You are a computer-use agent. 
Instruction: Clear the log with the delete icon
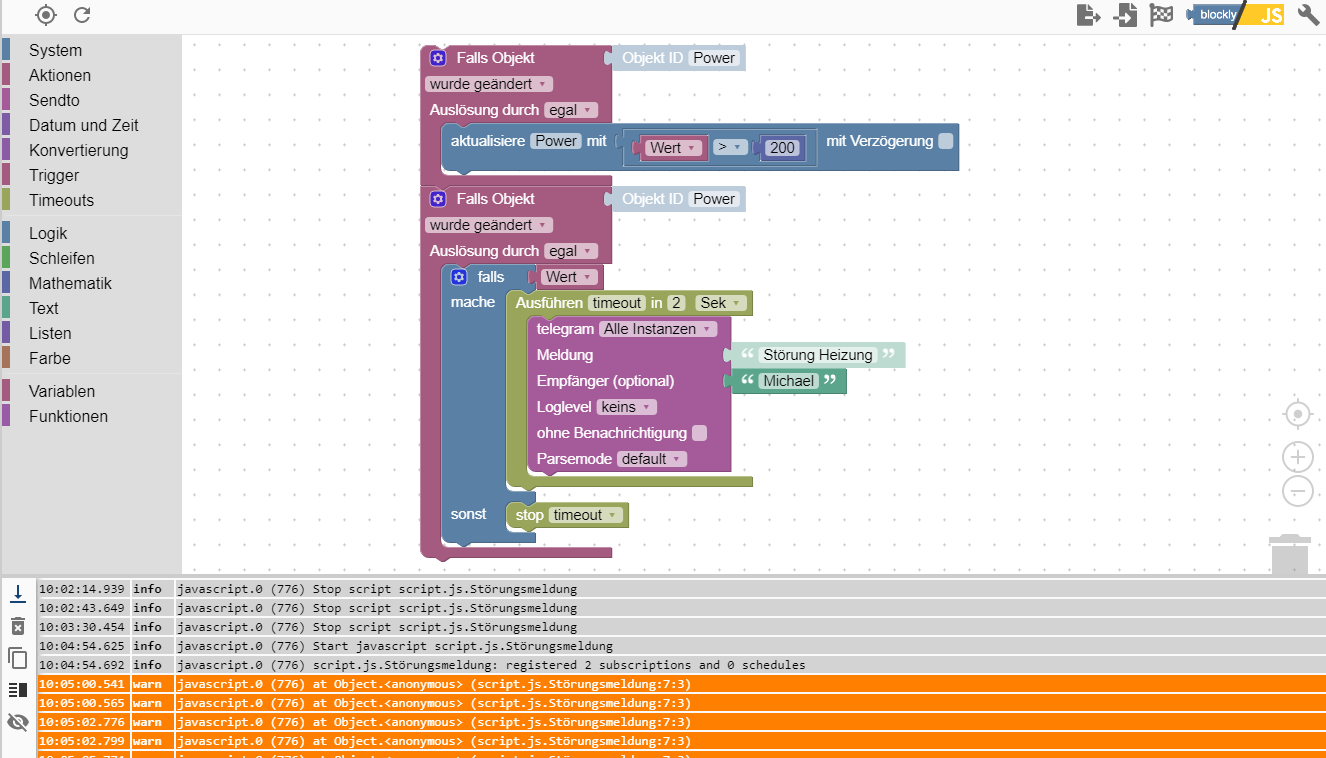pyautogui.click(x=17, y=626)
